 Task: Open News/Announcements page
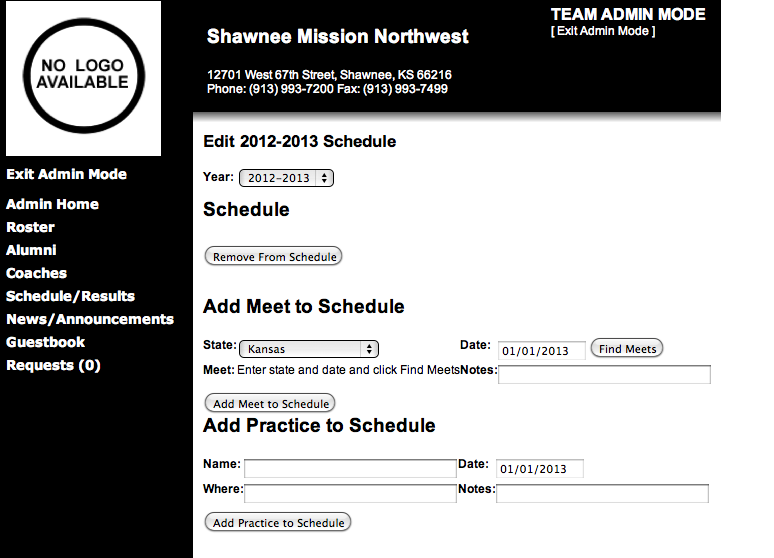tap(90, 319)
